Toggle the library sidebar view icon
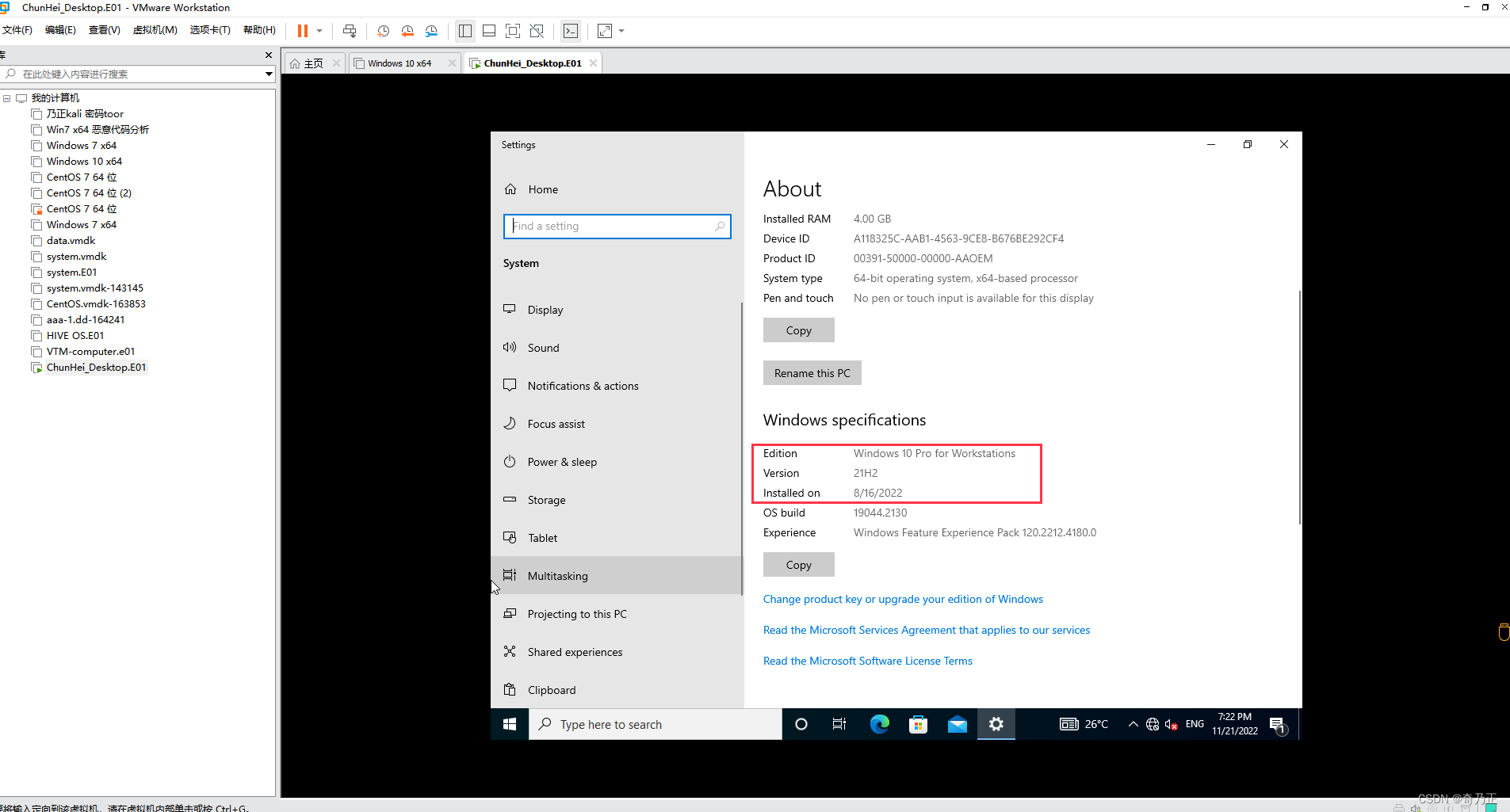The height and width of the screenshot is (812, 1510). coord(465,31)
